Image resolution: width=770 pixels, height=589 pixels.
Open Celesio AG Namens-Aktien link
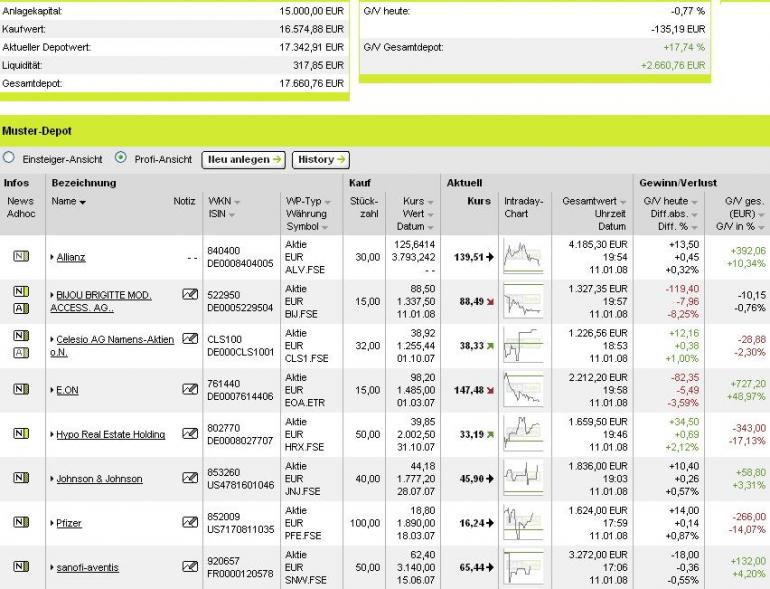pos(112,346)
